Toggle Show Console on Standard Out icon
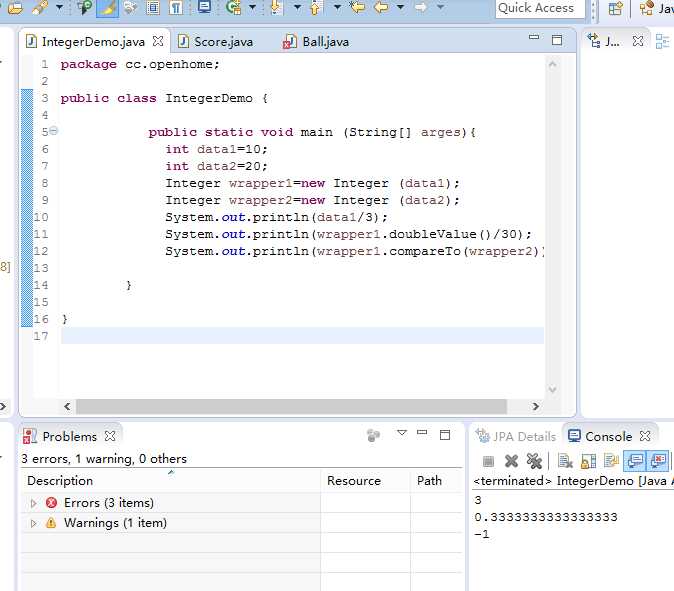Screen dimensions: 674x591 click(634, 461)
